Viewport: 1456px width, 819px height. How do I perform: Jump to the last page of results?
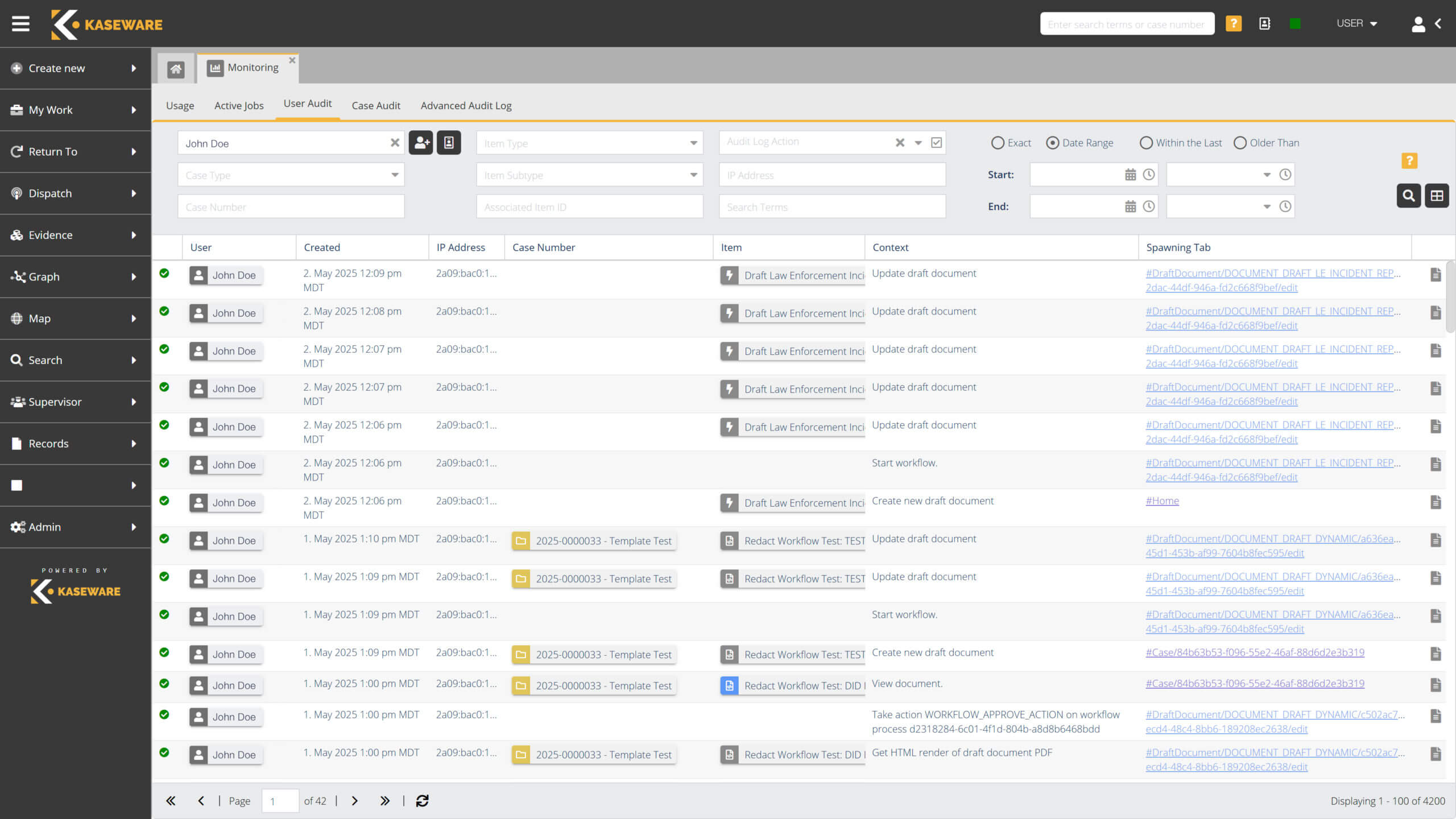tap(385, 801)
